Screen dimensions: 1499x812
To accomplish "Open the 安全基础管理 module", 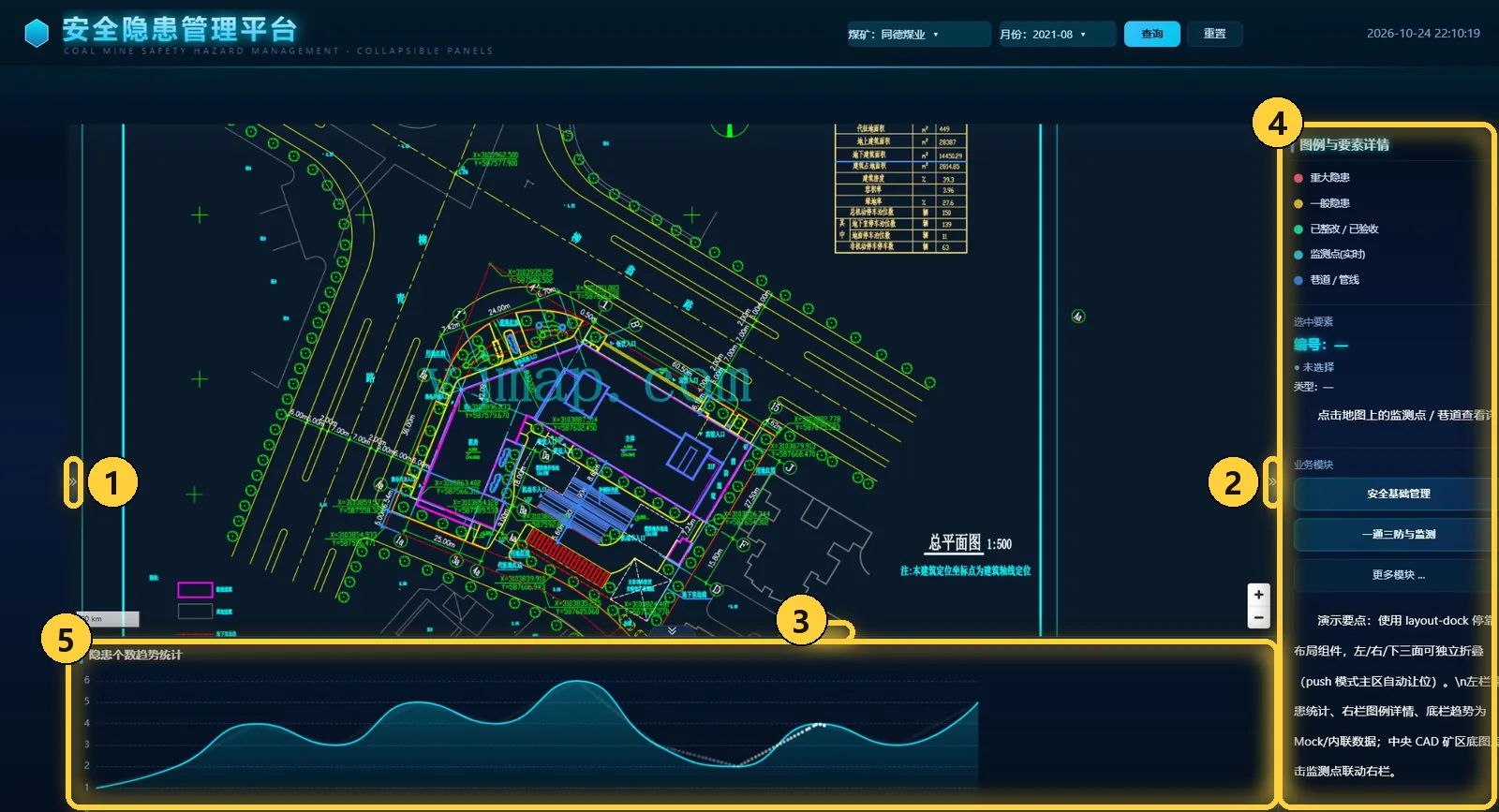I will coord(1397,494).
